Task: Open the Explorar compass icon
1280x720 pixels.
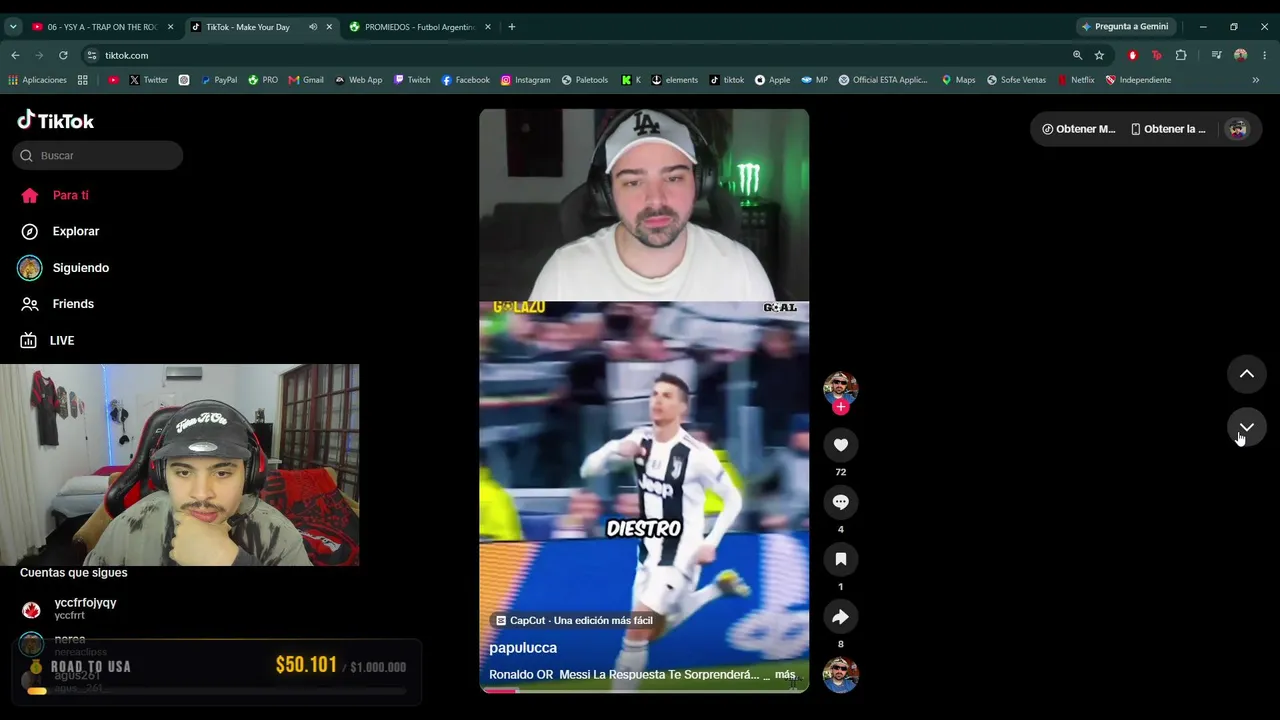Action: coord(31,231)
